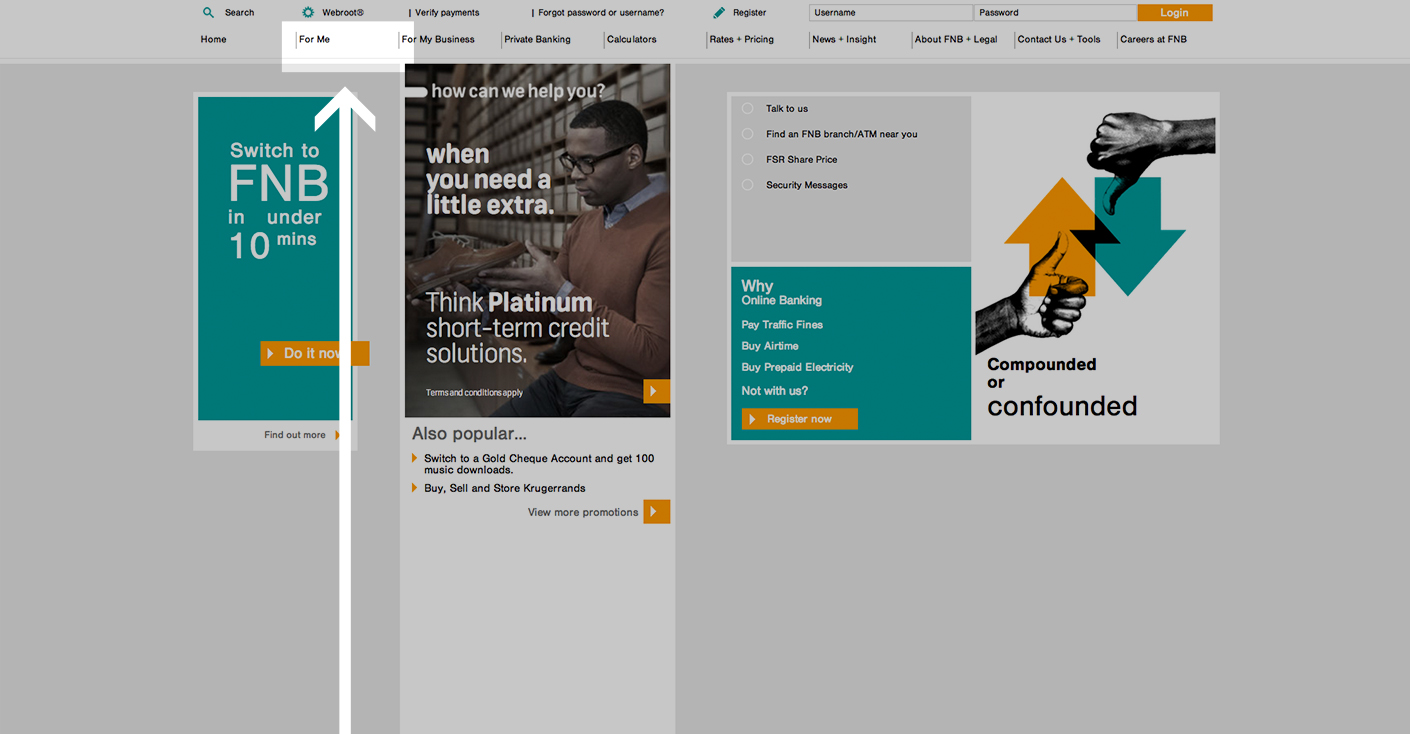1410x734 pixels.
Task: Click the Buy Airtime link
Action: 770,346
